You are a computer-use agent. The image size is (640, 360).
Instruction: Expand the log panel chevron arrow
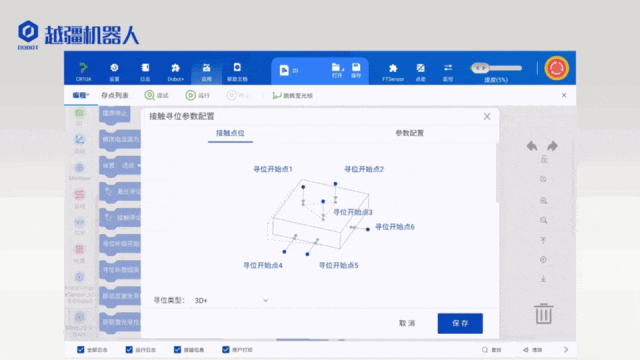tap(566, 349)
